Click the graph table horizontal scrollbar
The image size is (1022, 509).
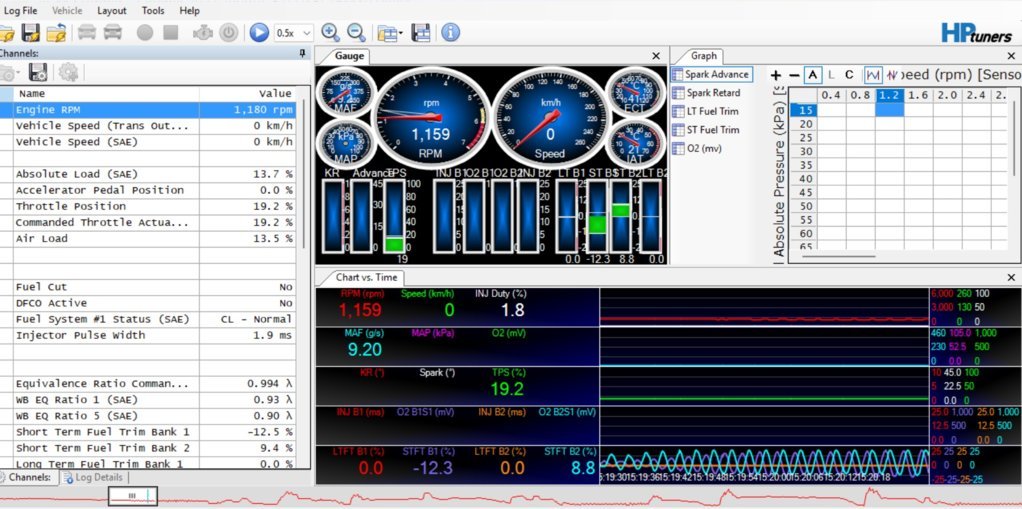pos(839,256)
